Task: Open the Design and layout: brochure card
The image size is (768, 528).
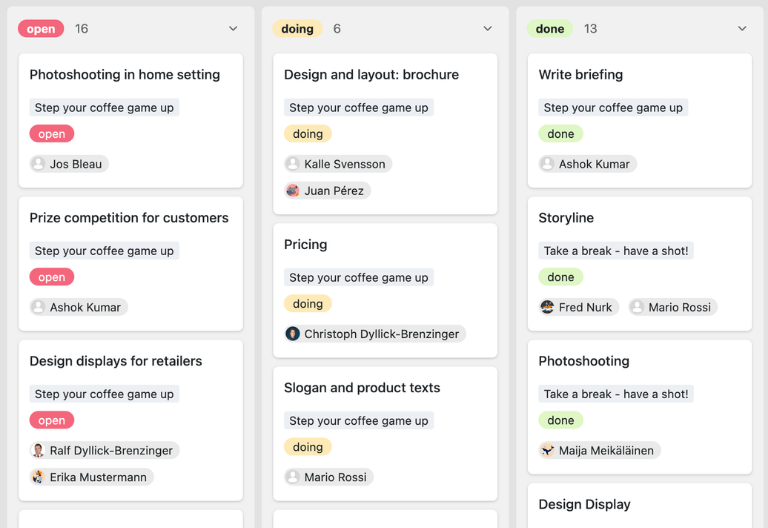Action: (385, 134)
